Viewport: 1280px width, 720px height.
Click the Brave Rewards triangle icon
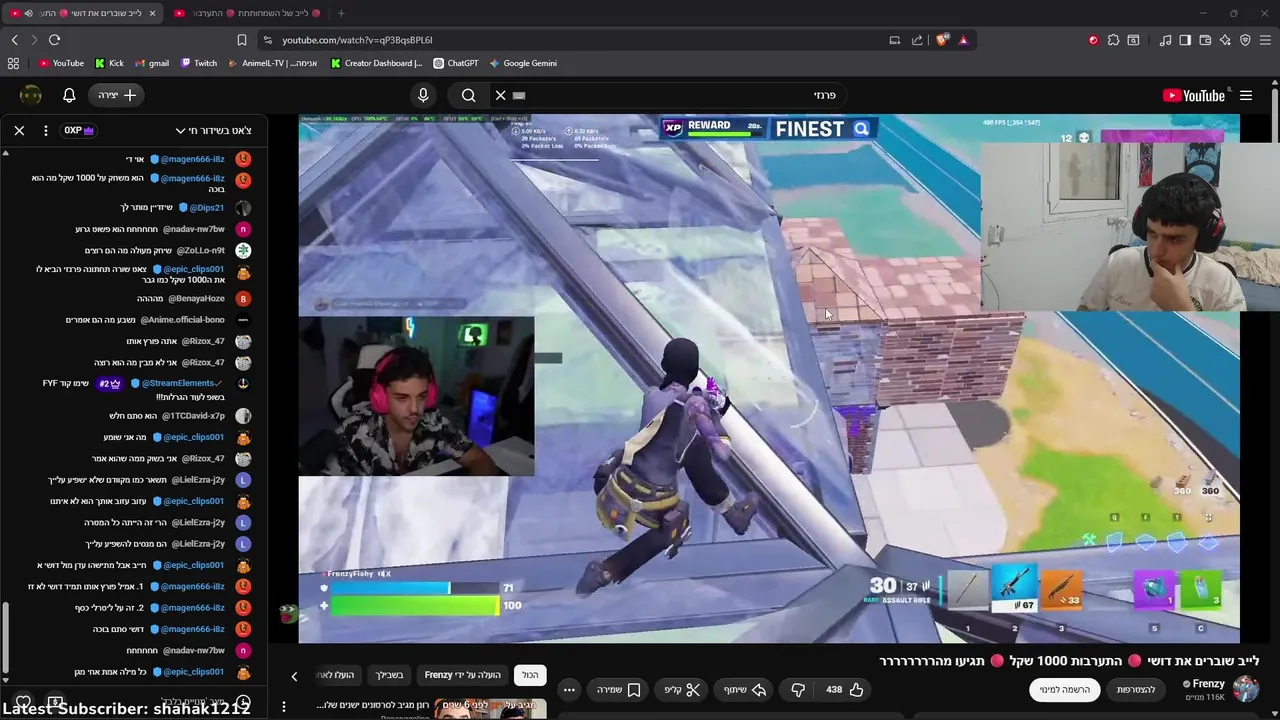963,40
